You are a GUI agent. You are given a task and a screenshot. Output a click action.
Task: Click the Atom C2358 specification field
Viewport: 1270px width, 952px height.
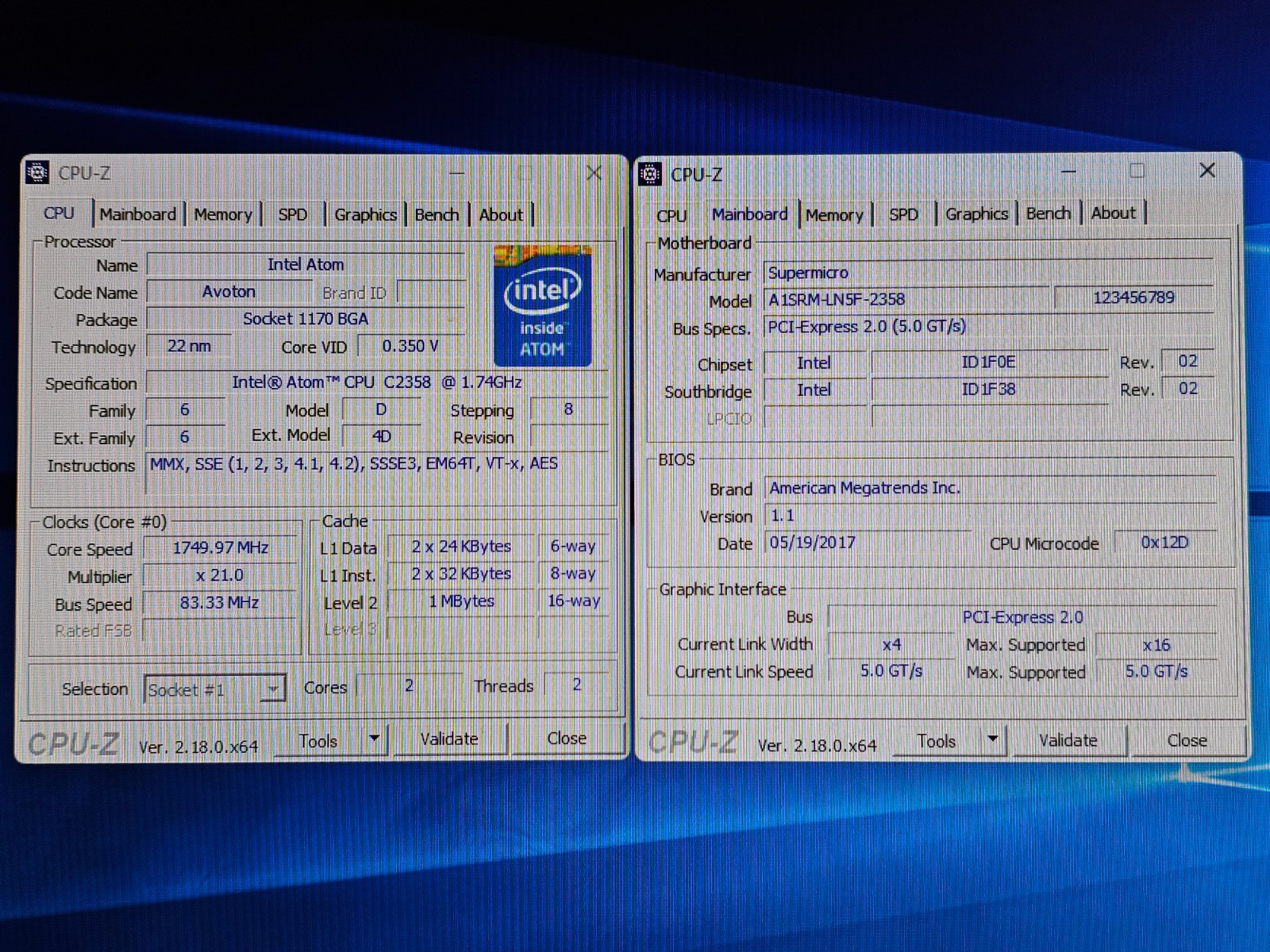point(377,382)
